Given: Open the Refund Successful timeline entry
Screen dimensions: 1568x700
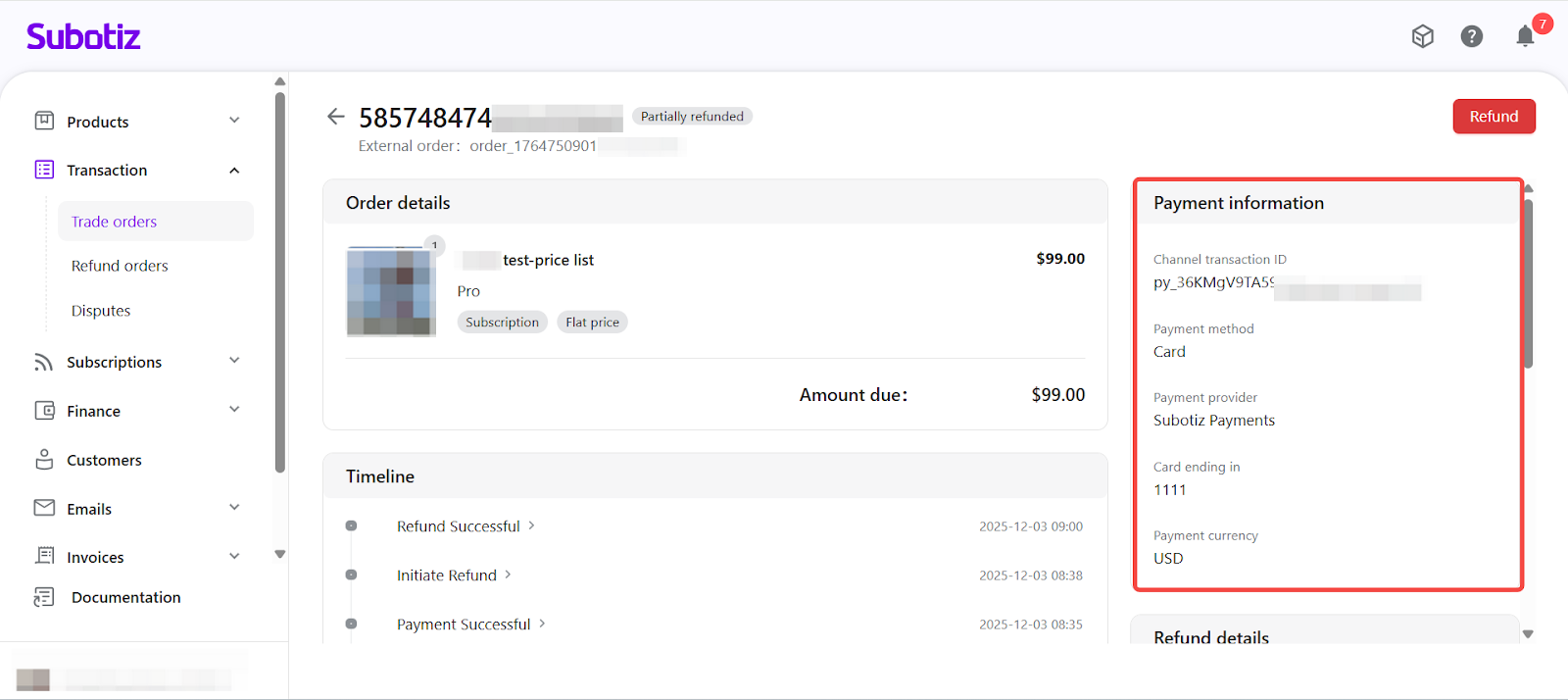Looking at the screenshot, I should [x=459, y=526].
